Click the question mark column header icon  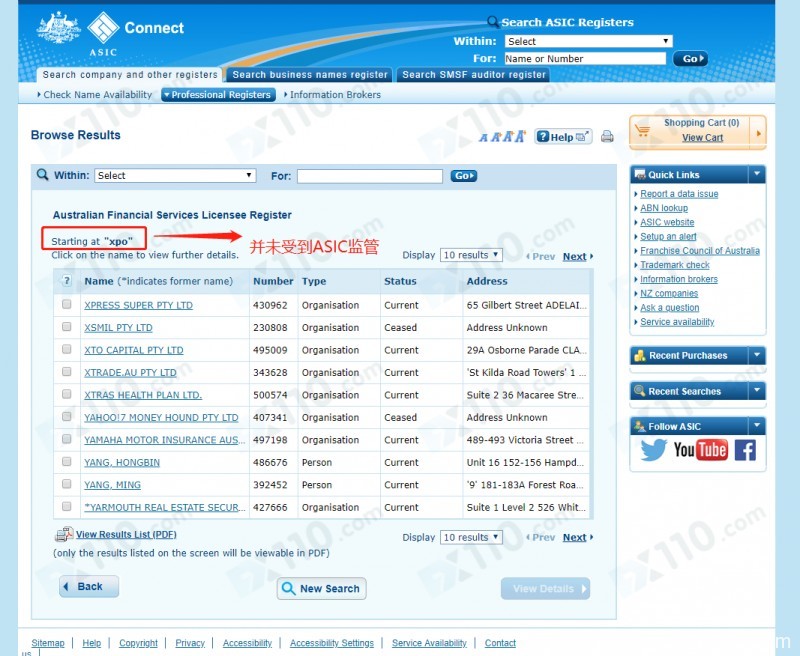point(66,281)
